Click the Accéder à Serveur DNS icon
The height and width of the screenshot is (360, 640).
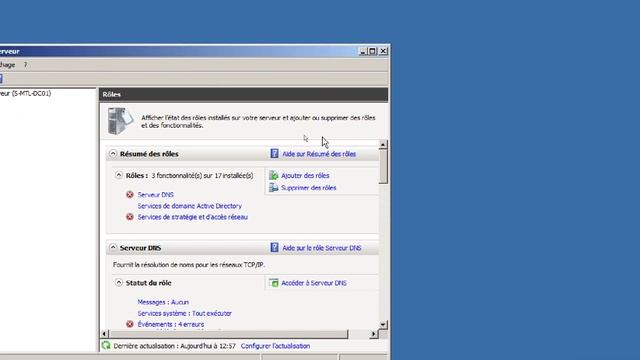click(273, 283)
